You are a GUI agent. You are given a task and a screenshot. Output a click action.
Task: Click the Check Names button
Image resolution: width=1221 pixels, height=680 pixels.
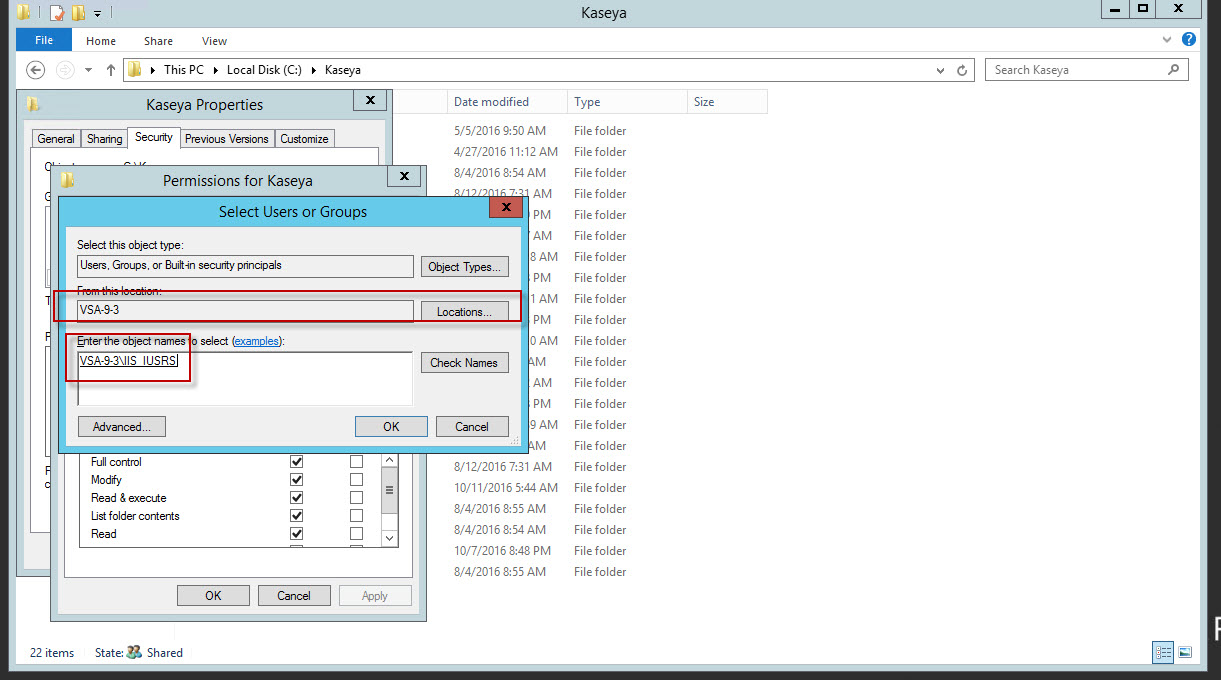coord(464,363)
